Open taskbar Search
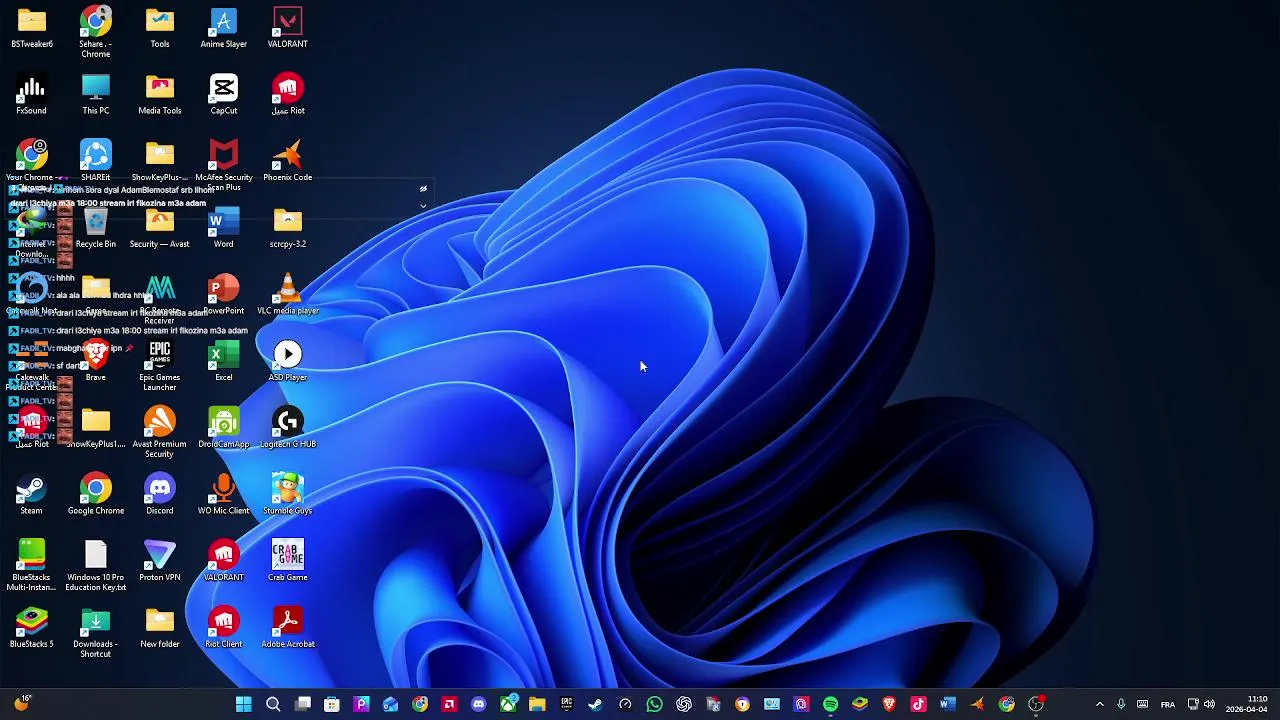The image size is (1280, 720). click(273, 705)
